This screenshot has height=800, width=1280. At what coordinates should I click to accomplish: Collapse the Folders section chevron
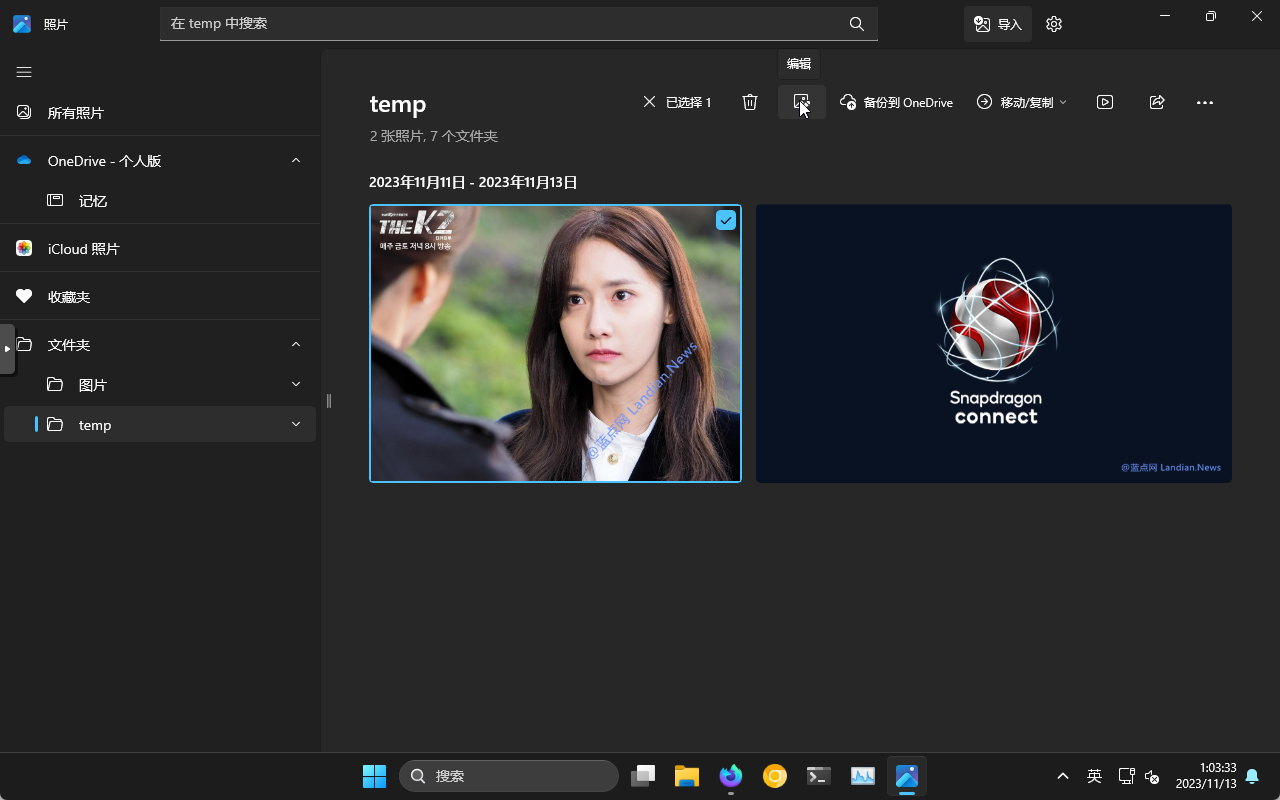point(296,345)
